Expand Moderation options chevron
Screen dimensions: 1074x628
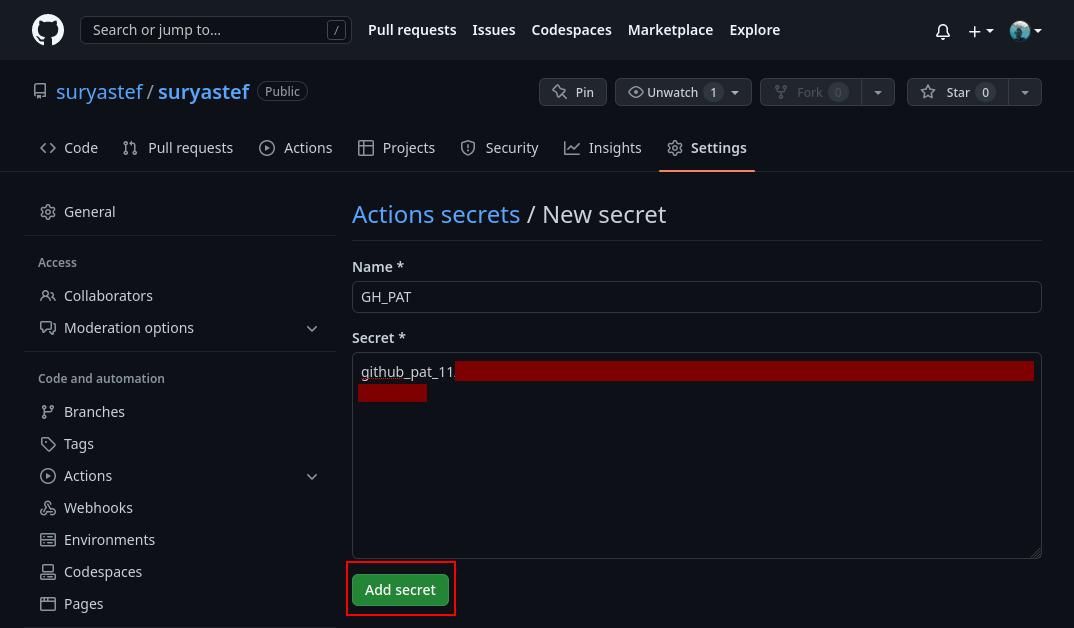pyautogui.click(x=312, y=329)
